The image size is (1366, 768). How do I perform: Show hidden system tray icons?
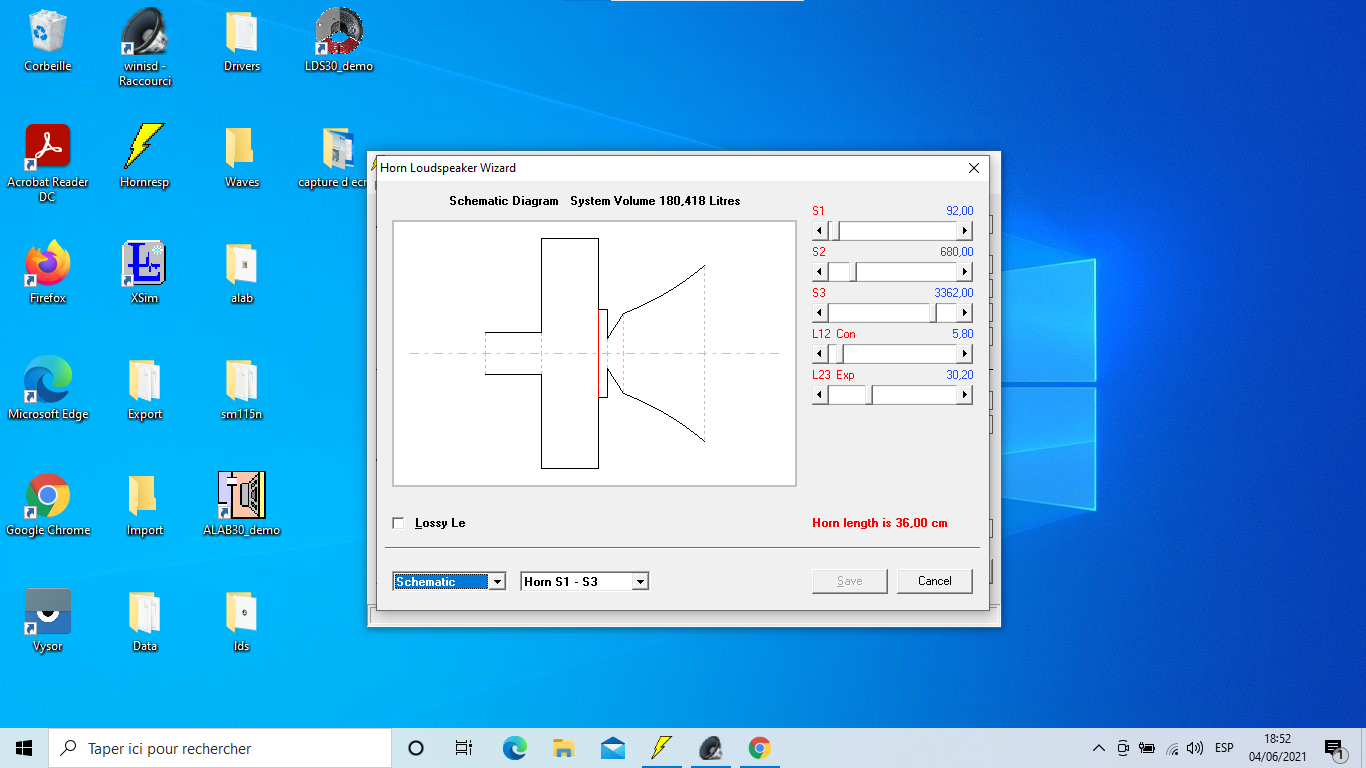tap(1098, 748)
